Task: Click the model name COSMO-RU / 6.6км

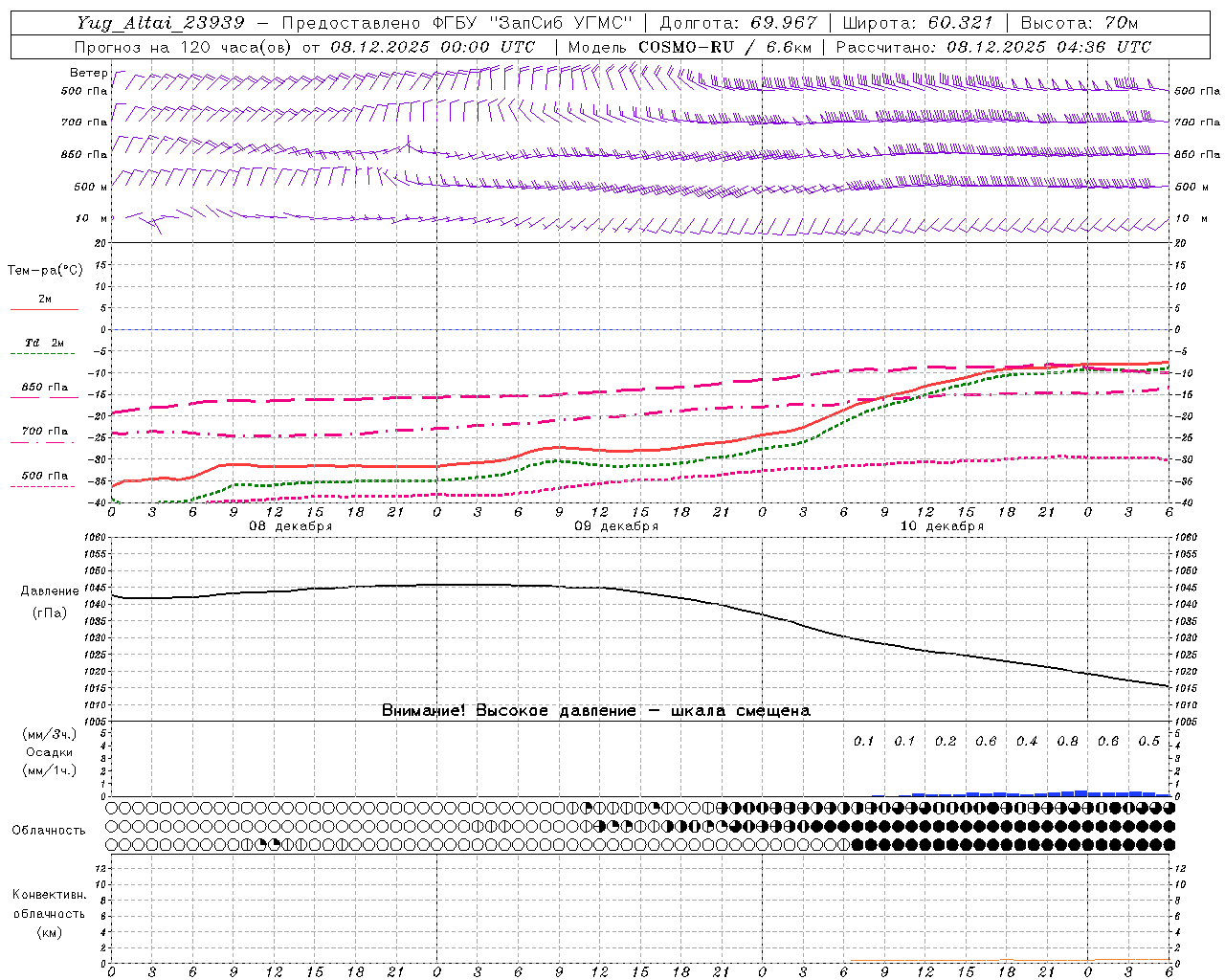Action: [x=724, y=47]
